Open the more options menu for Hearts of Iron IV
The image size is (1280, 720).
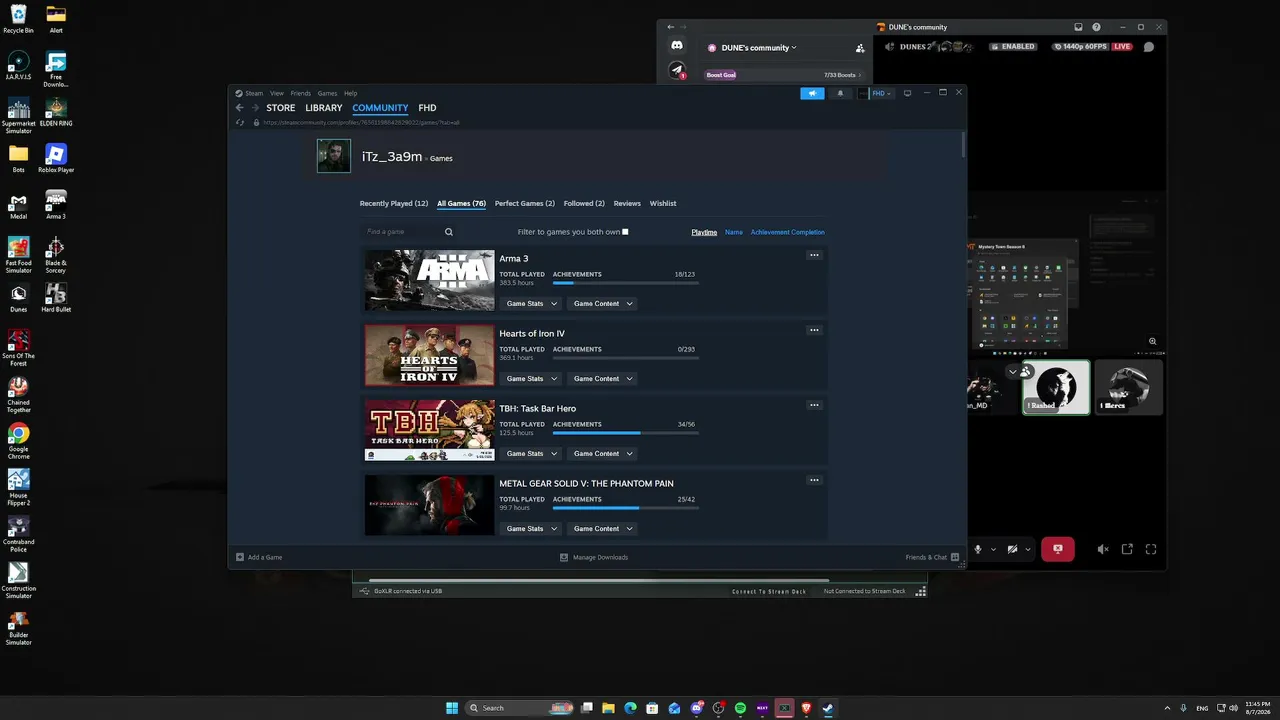click(814, 330)
